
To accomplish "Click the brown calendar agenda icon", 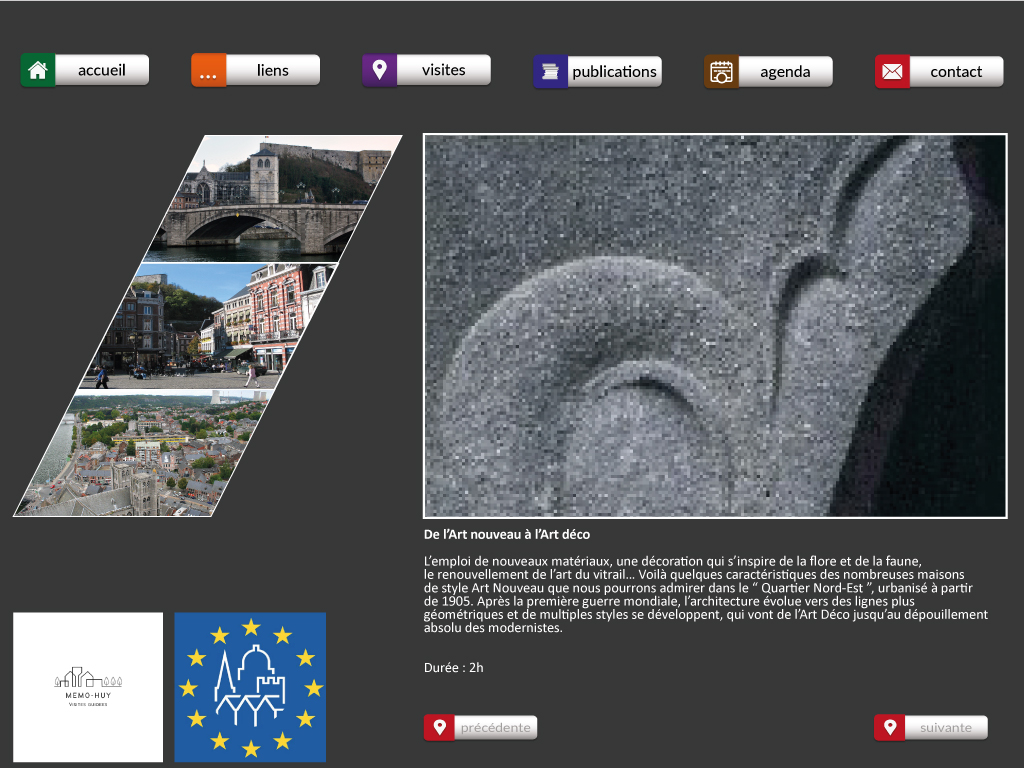I will [721, 72].
